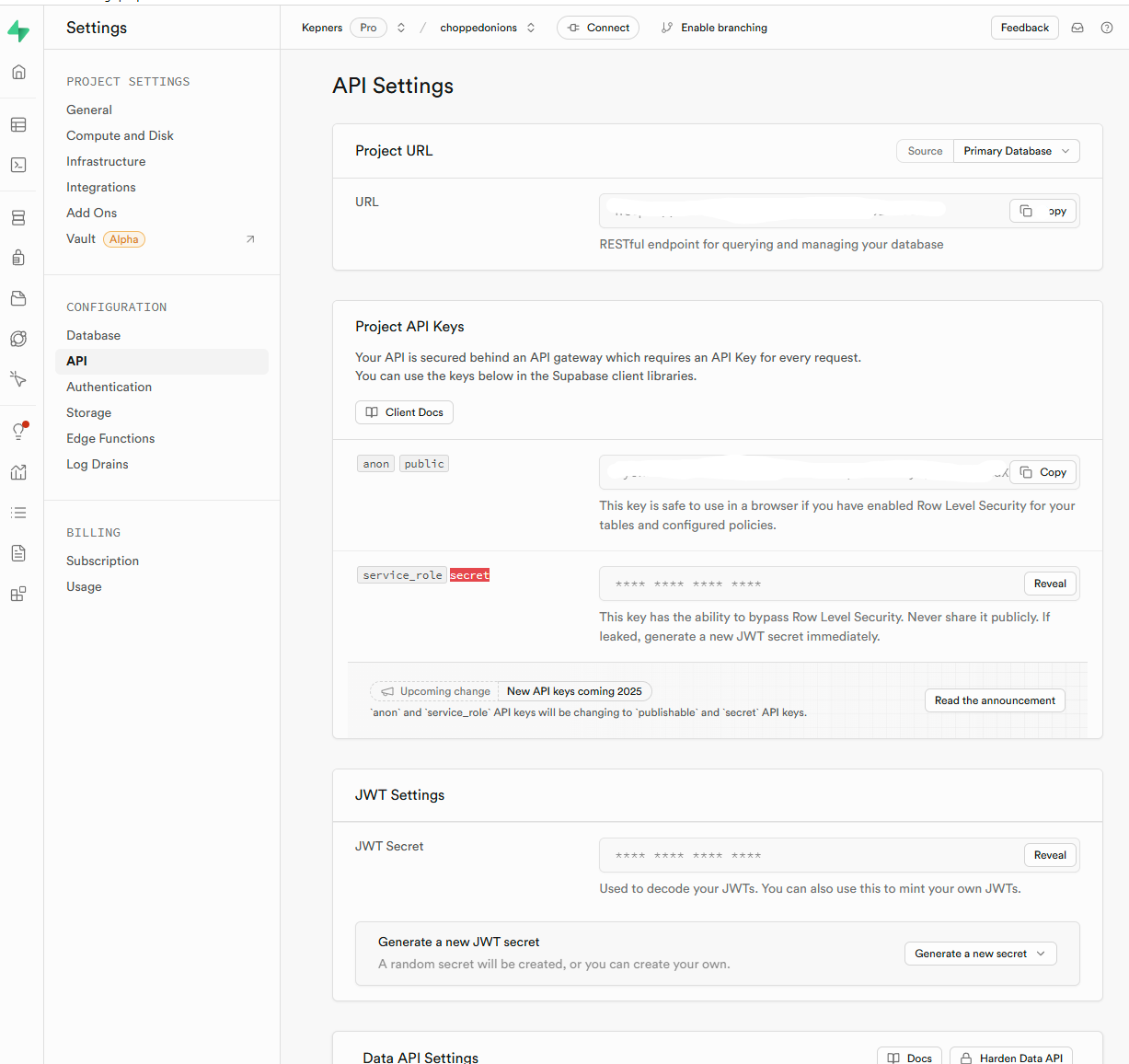Screen dimensions: 1129x1064
Task: Open the Home icon in sidebar
Action: click(18, 73)
